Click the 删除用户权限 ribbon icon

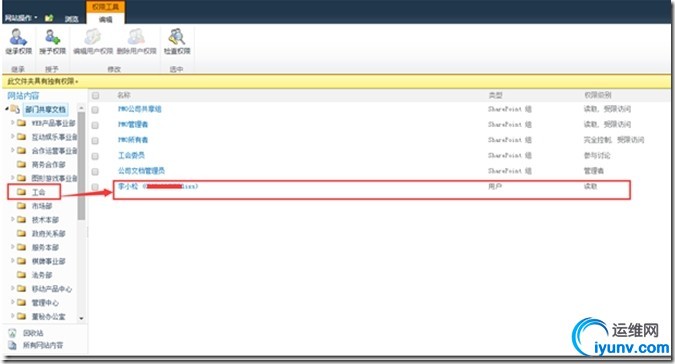(x=136, y=37)
